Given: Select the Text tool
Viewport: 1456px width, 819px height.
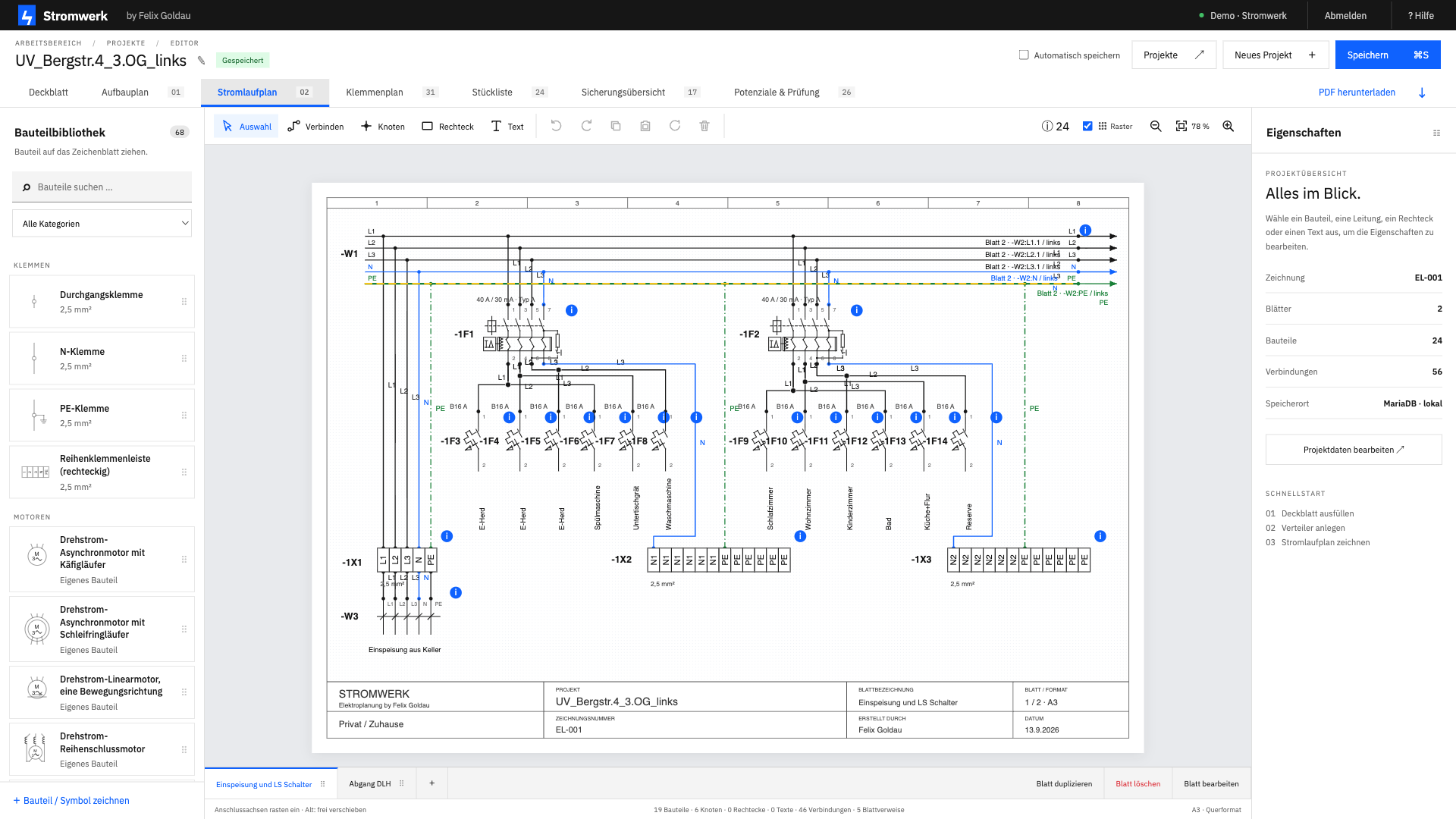Looking at the screenshot, I should tap(507, 127).
